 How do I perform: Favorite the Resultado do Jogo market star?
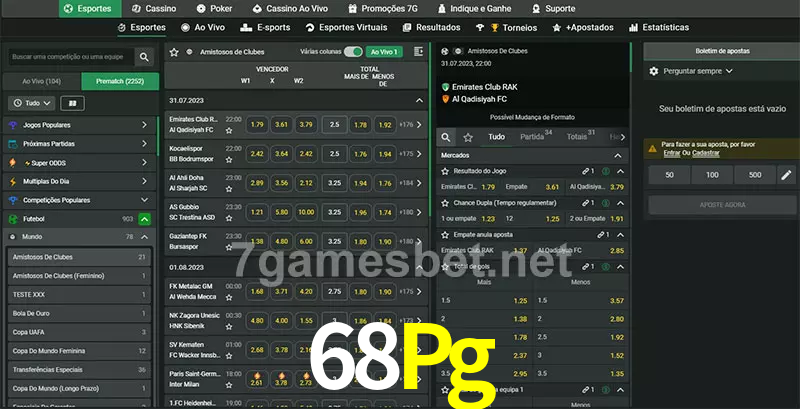point(606,172)
